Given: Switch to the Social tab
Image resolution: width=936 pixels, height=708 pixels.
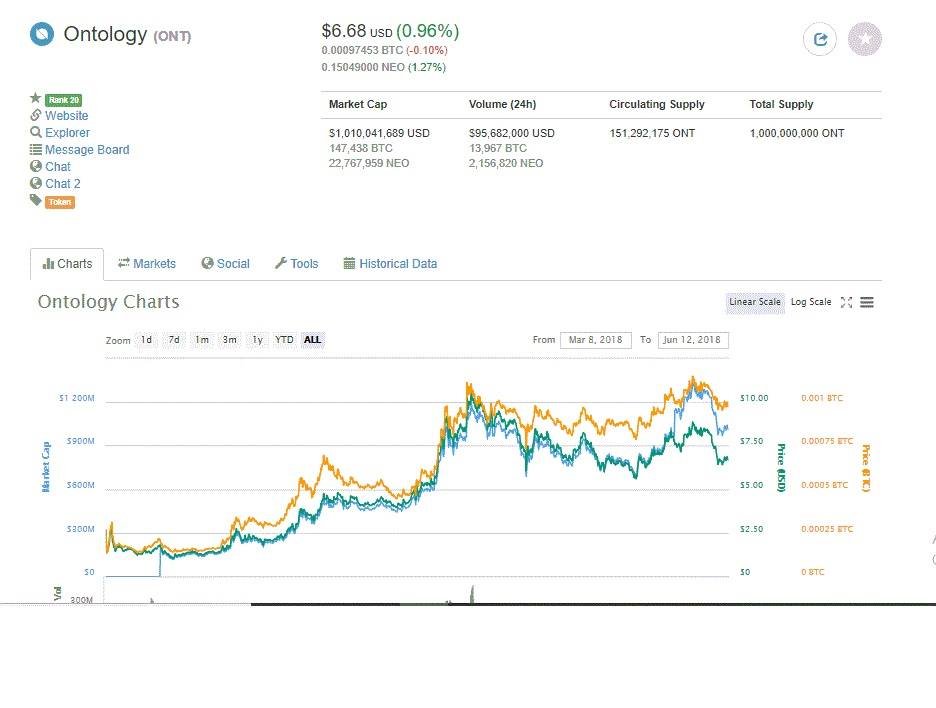Looking at the screenshot, I should 226,264.
